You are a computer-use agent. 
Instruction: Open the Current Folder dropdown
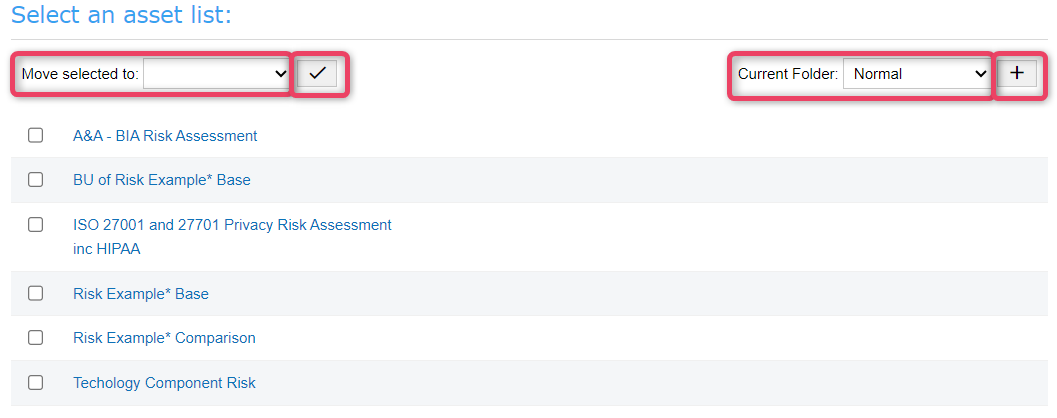pyautogui.click(x=916, y=74)
